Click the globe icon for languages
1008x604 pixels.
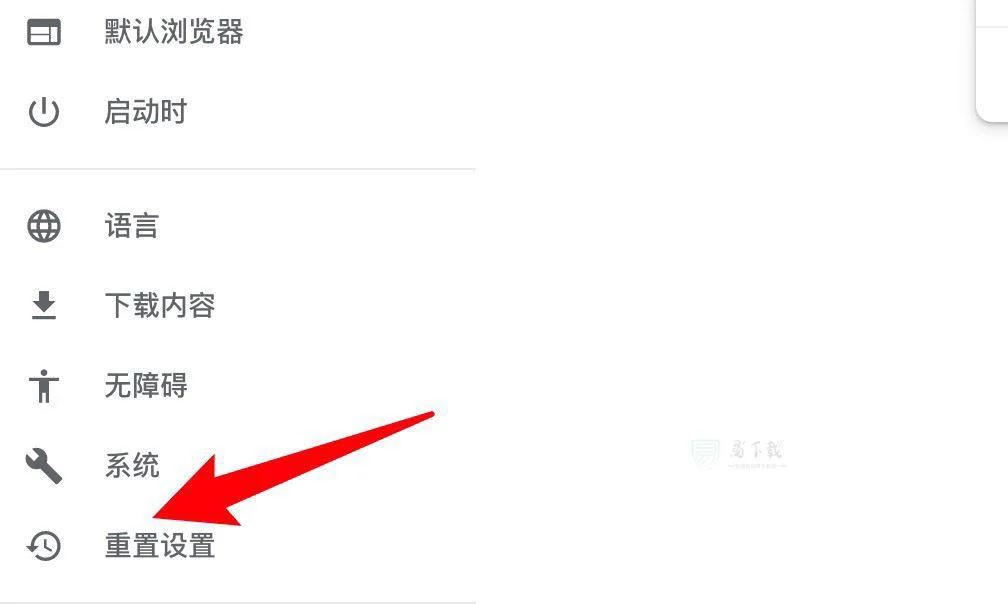coord(44,226)
